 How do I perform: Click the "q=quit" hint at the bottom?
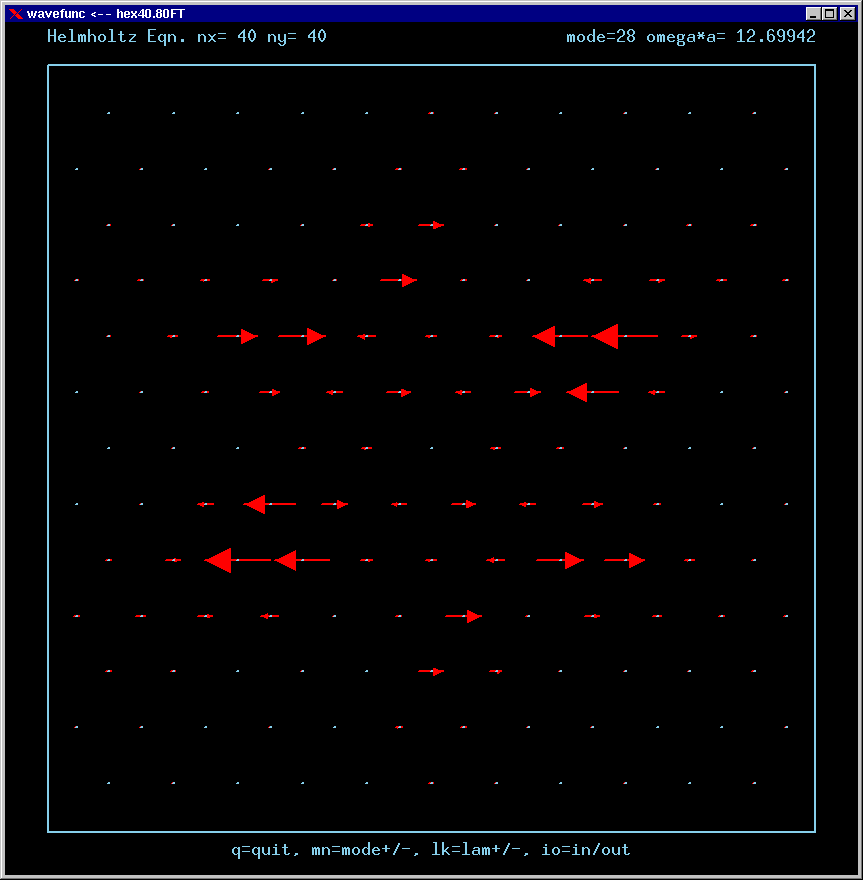[x=264, y=850]
